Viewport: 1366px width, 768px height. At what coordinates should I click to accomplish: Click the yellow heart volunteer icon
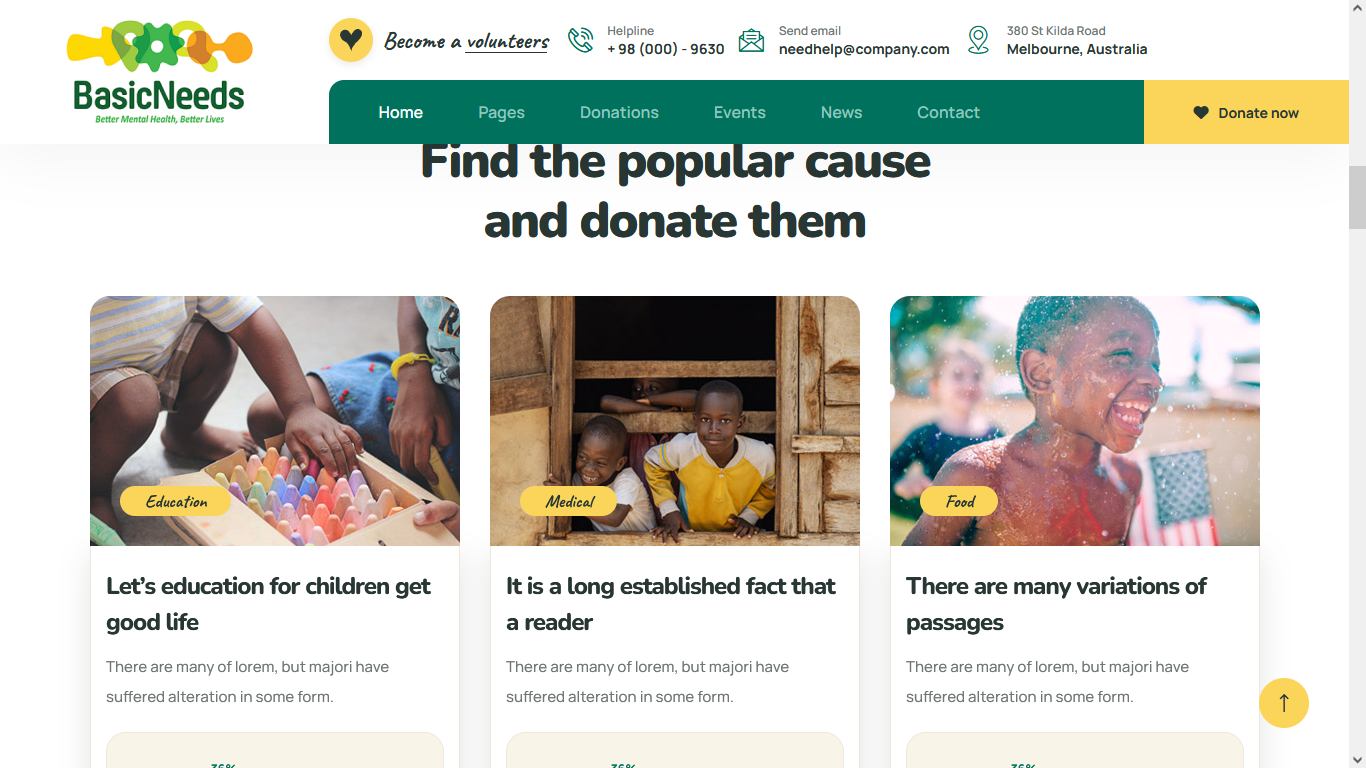coord(350,40)
